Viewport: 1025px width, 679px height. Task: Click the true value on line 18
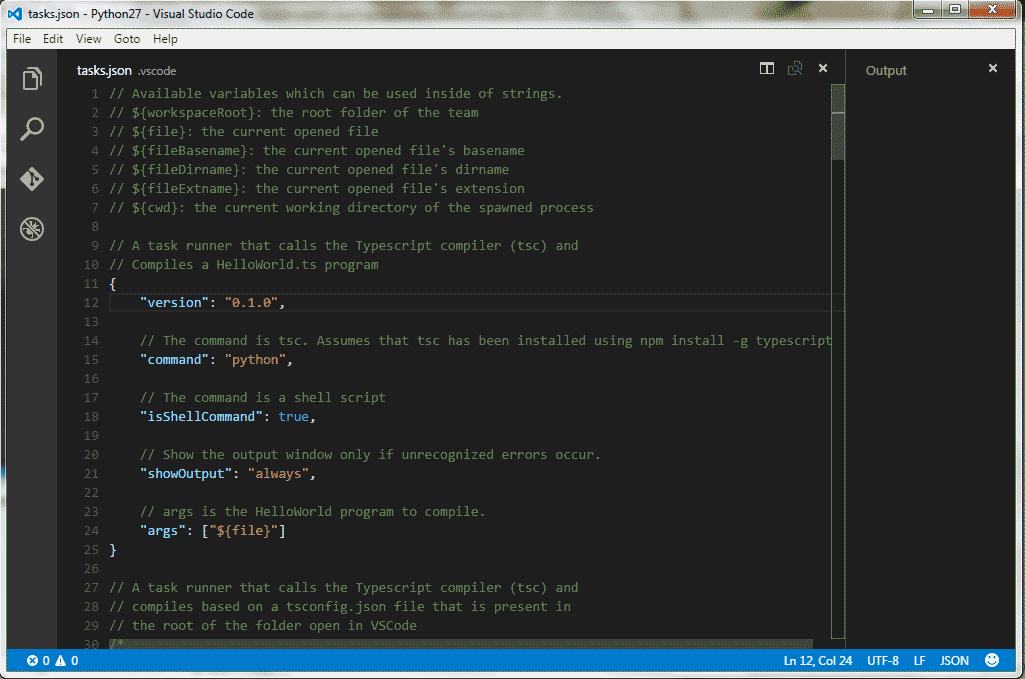click(x=294, y=416)
